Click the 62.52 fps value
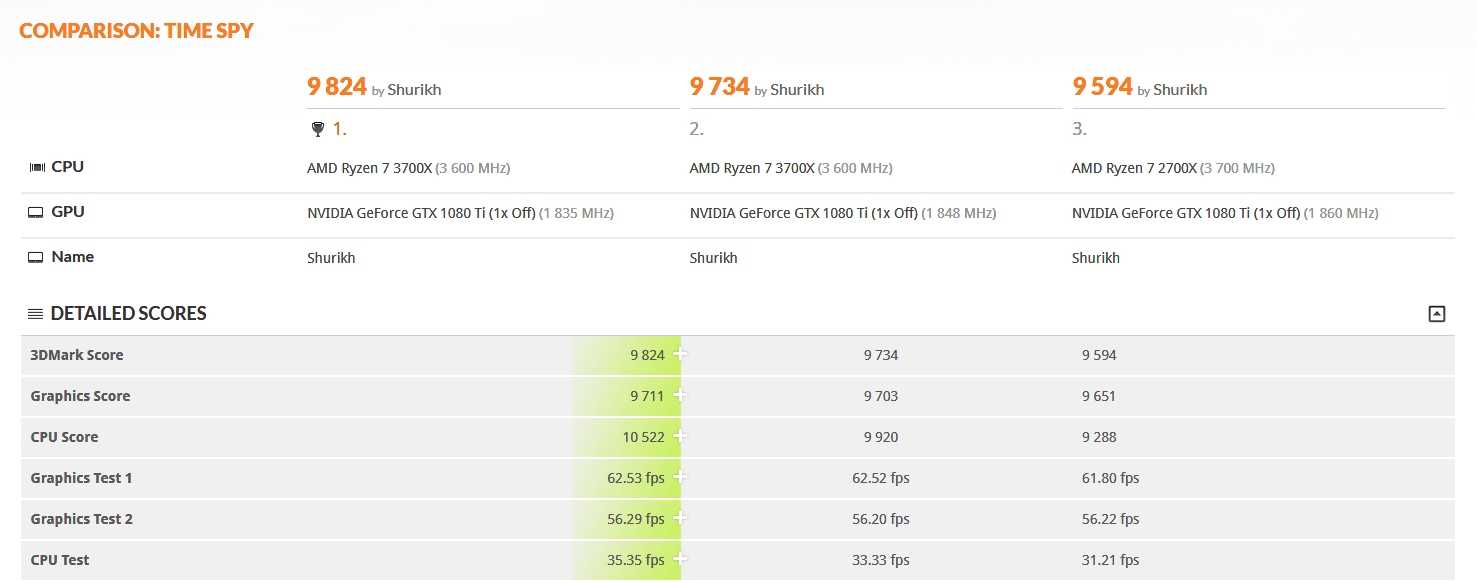The image size is (1477, 582). [x=881, y=478]
